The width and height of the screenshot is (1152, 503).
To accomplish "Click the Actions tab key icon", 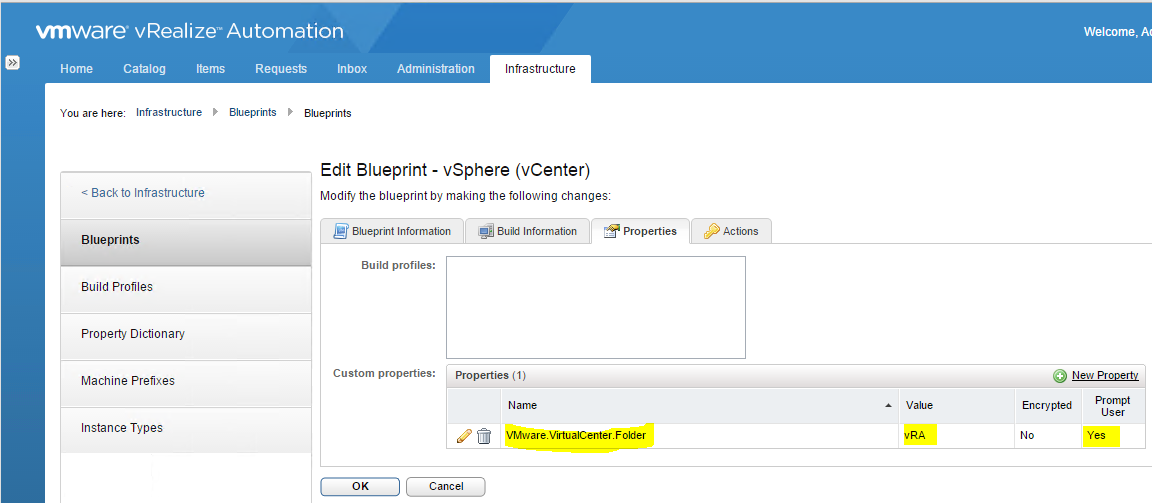I will click(x=711, y=231).
